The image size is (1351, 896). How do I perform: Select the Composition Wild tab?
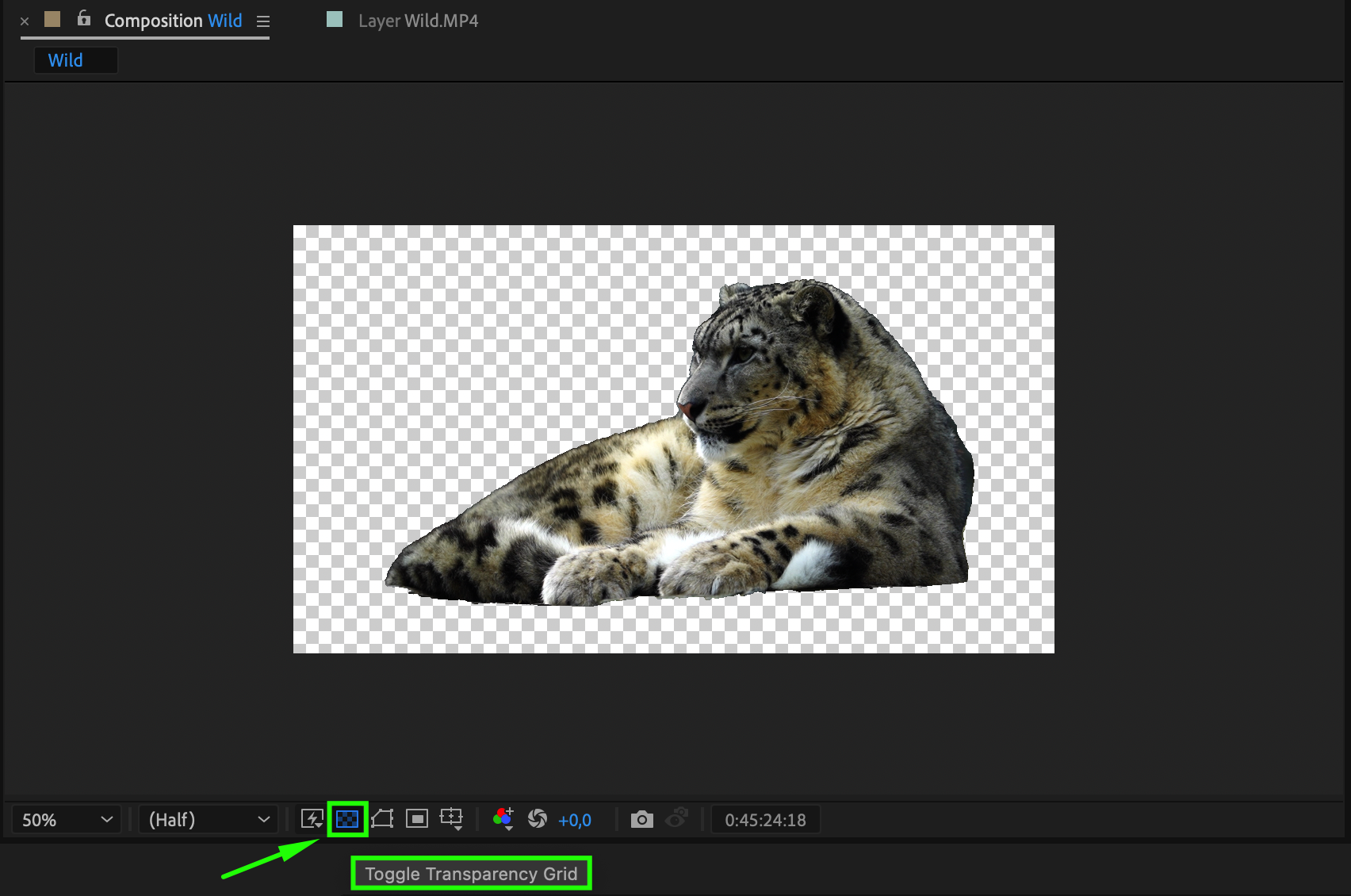click(173, 21)
